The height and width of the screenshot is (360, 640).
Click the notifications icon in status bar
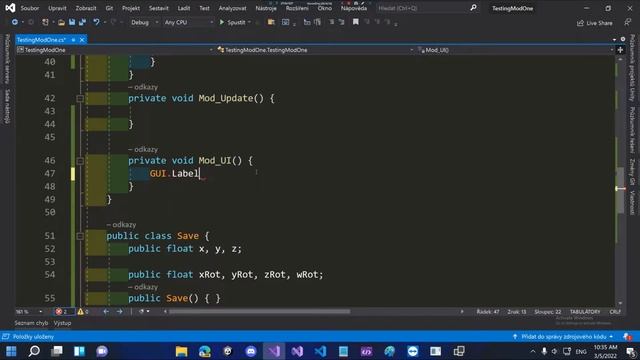(x=627, y=337)
